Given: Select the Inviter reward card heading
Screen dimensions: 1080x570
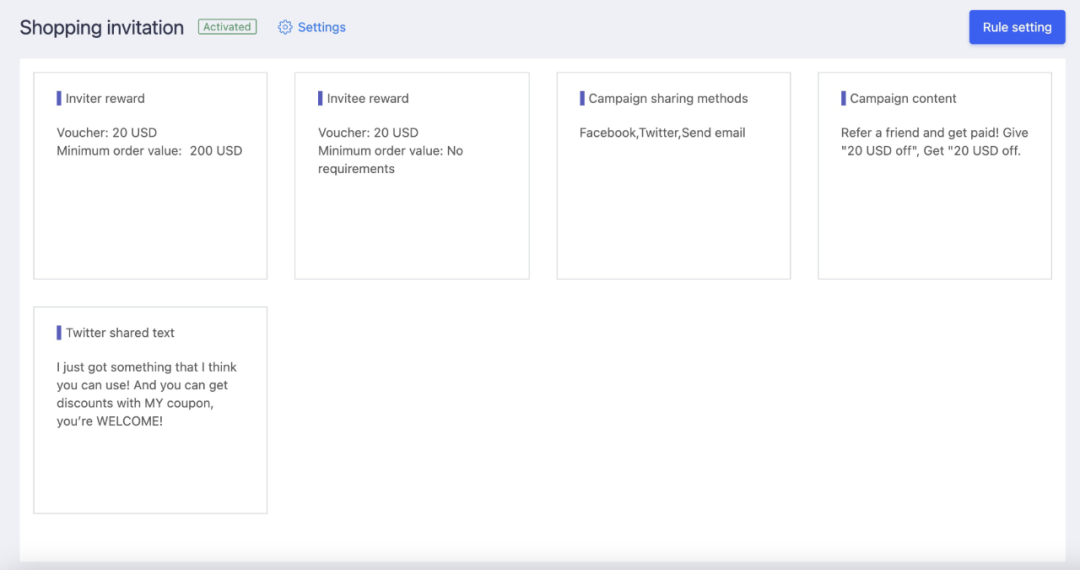Looking at the screenshot, I should point(105,98).
